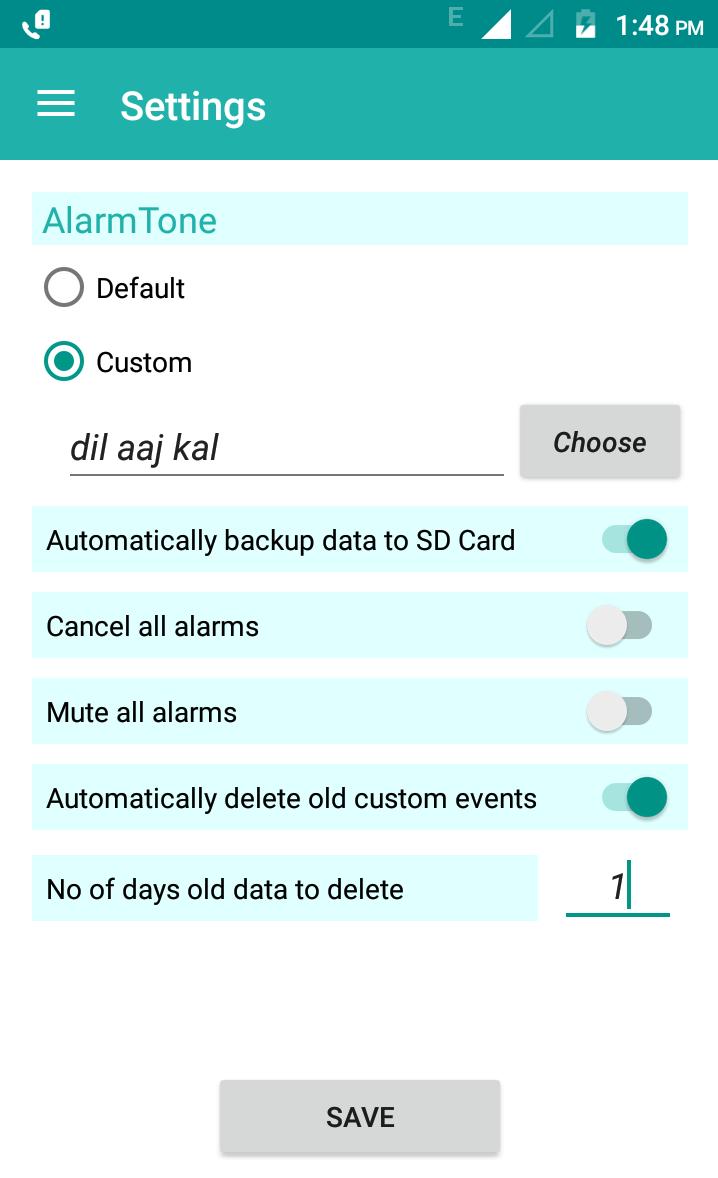This screenshot has height=1178, width=718.
Task: Select the Default alarm tone radio
Action: click(64, 287)
